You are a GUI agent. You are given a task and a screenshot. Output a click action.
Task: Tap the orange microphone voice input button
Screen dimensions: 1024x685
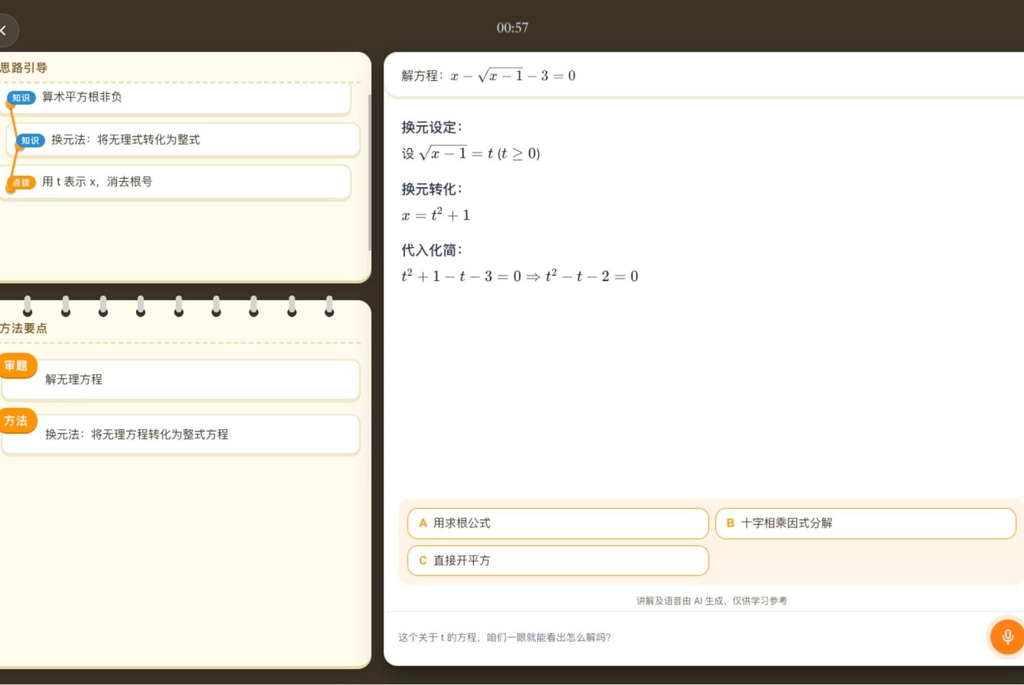(x=1007, y=637)
